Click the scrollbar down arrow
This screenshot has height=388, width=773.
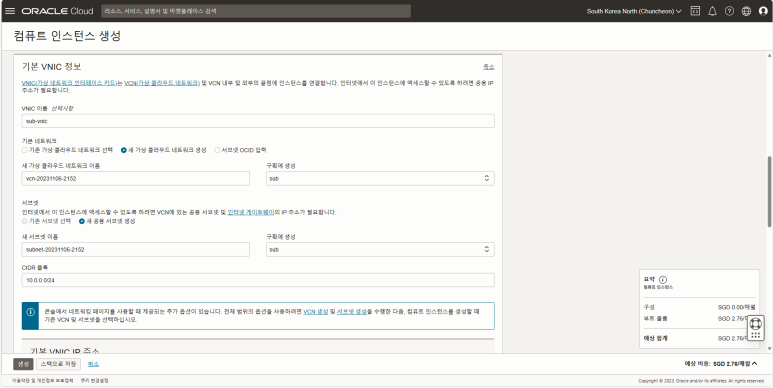pyautogui.click(x=769, y=349)
